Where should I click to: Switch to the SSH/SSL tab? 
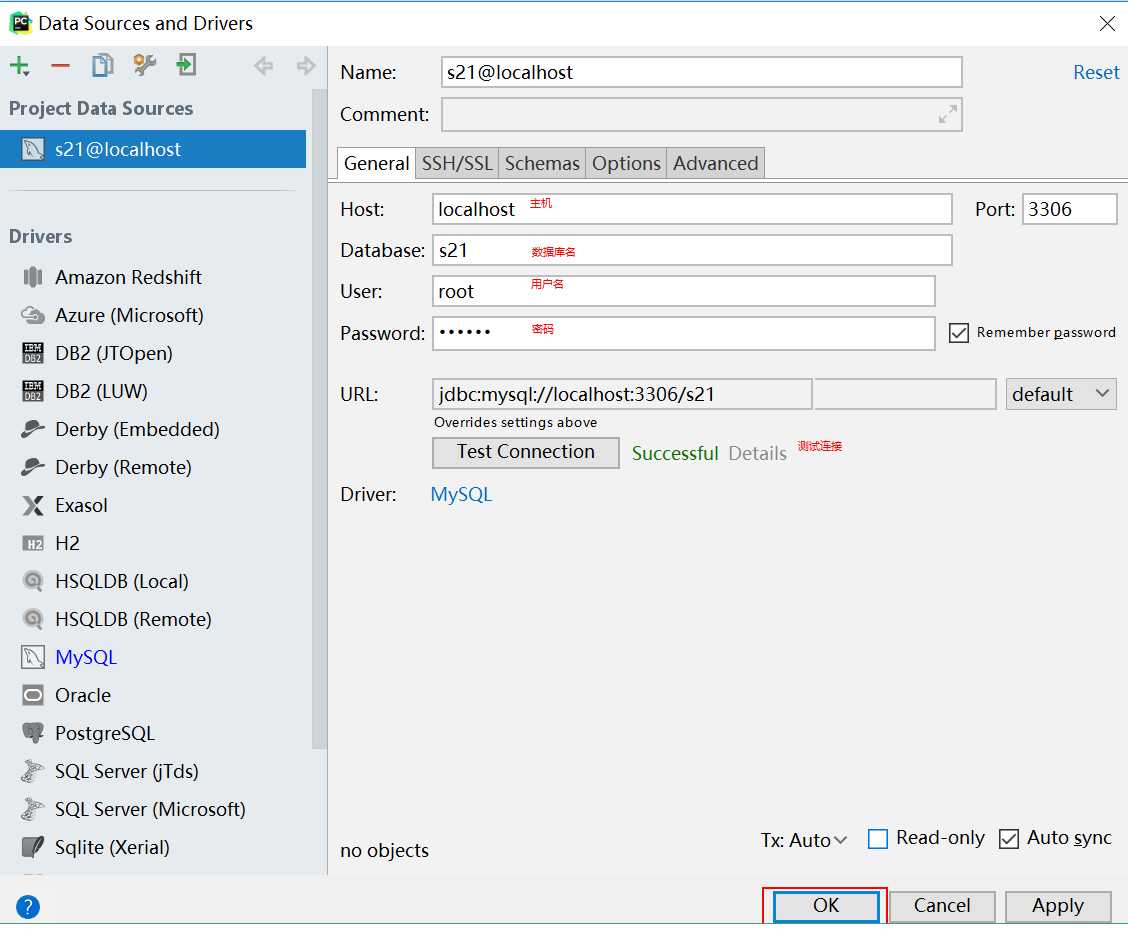[x=457, y=163]
